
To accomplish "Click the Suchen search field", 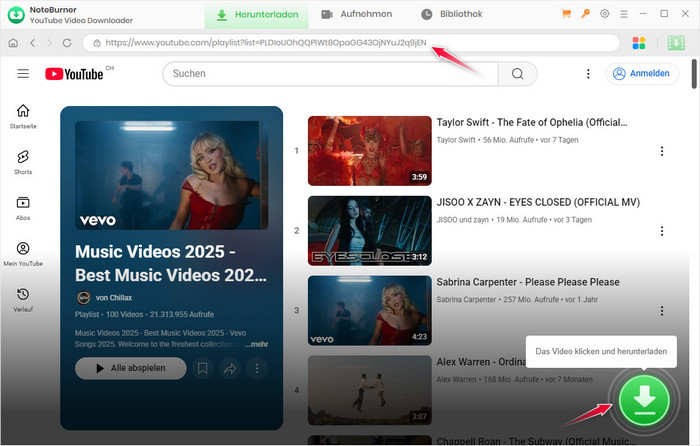I will coord(330,74).
